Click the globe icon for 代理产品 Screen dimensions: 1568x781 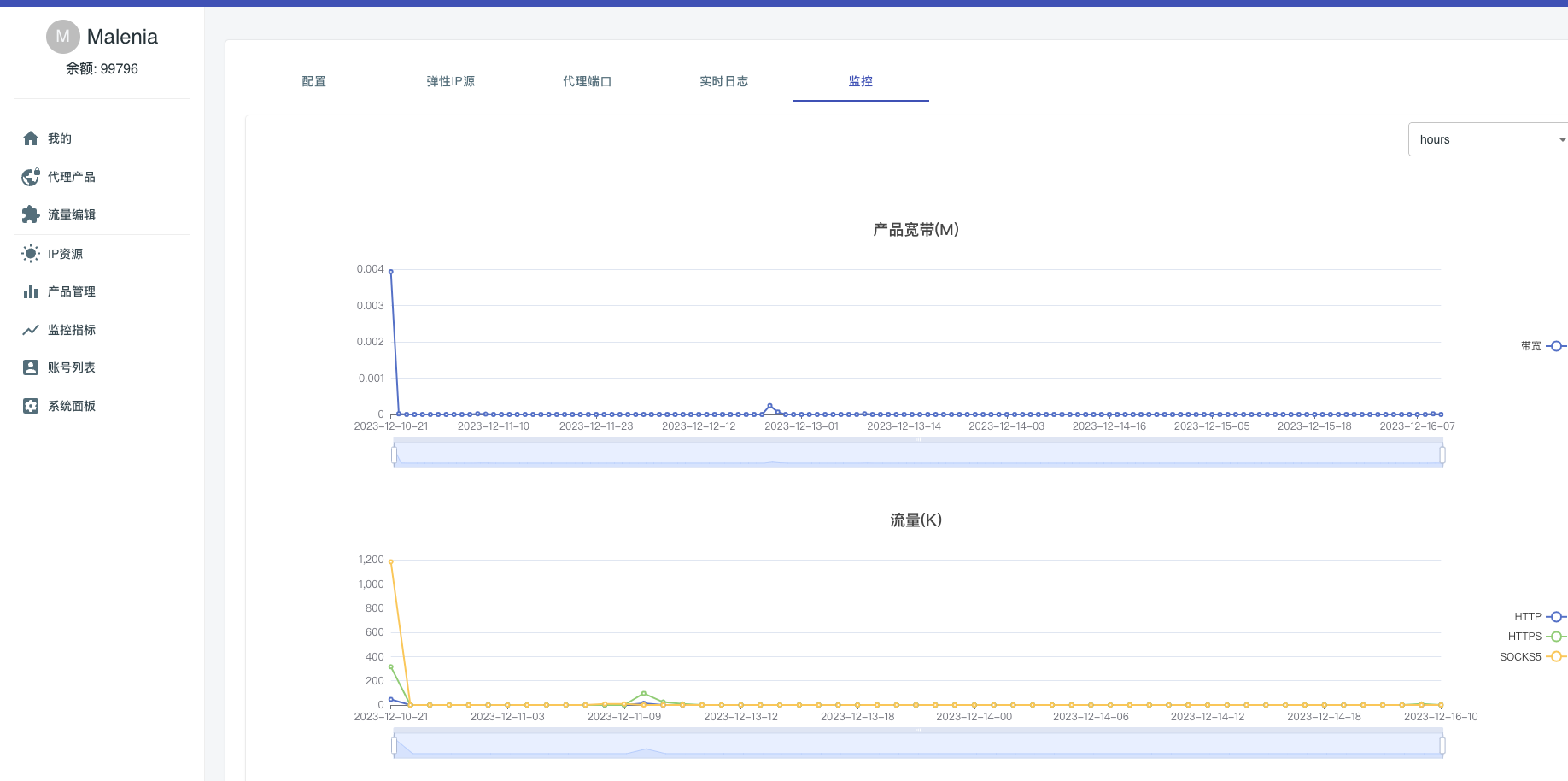31,177
